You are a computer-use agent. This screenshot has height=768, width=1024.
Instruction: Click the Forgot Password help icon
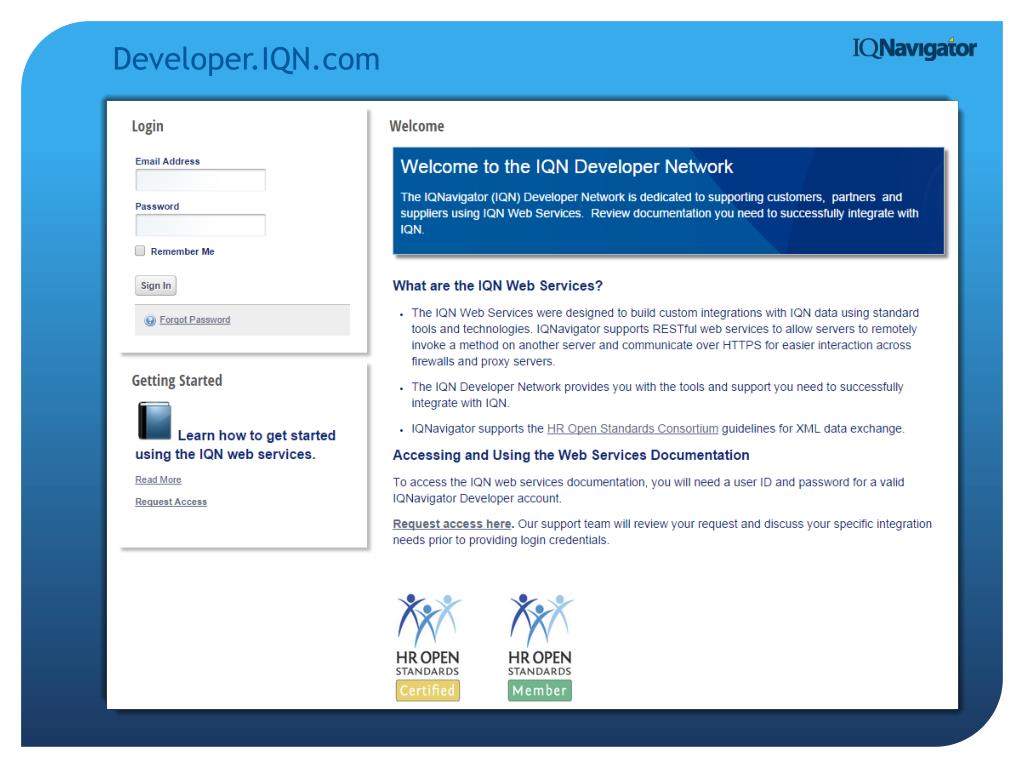pos(150,320)
